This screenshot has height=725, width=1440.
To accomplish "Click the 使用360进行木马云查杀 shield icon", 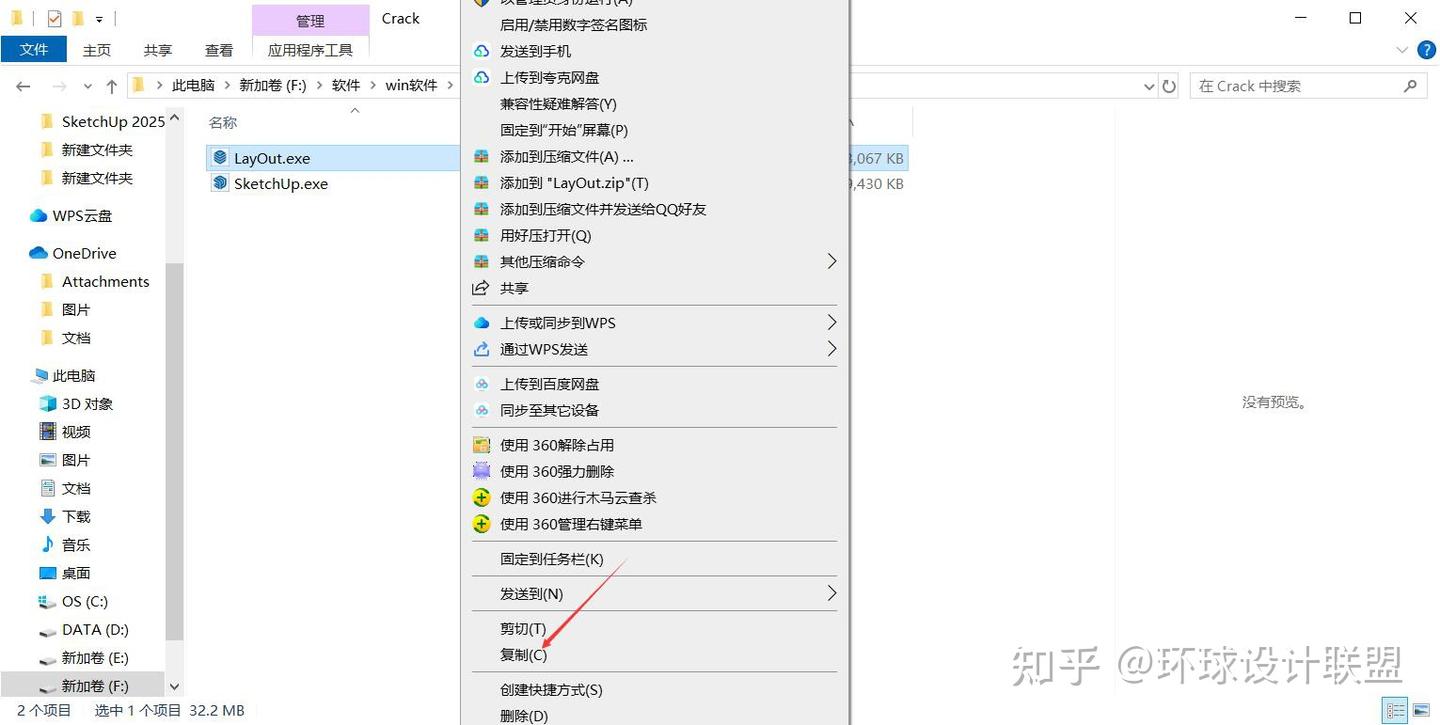I will 482,497.
